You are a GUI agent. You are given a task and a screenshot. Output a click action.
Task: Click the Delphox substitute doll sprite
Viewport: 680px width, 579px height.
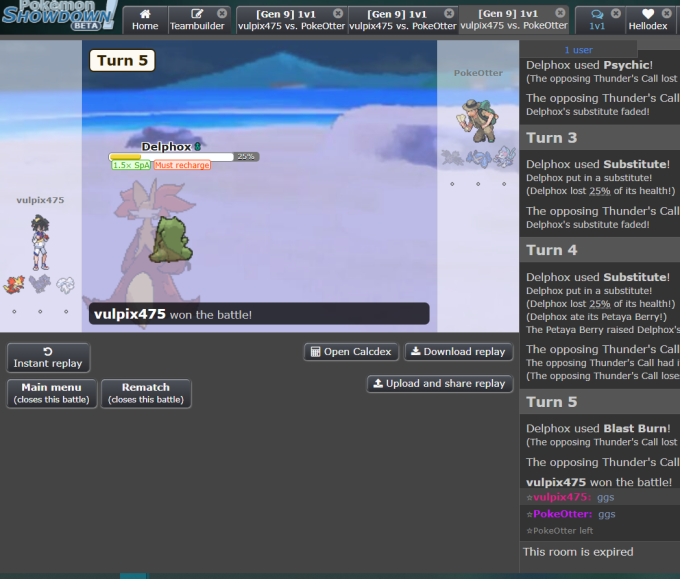tap(170, 239)
